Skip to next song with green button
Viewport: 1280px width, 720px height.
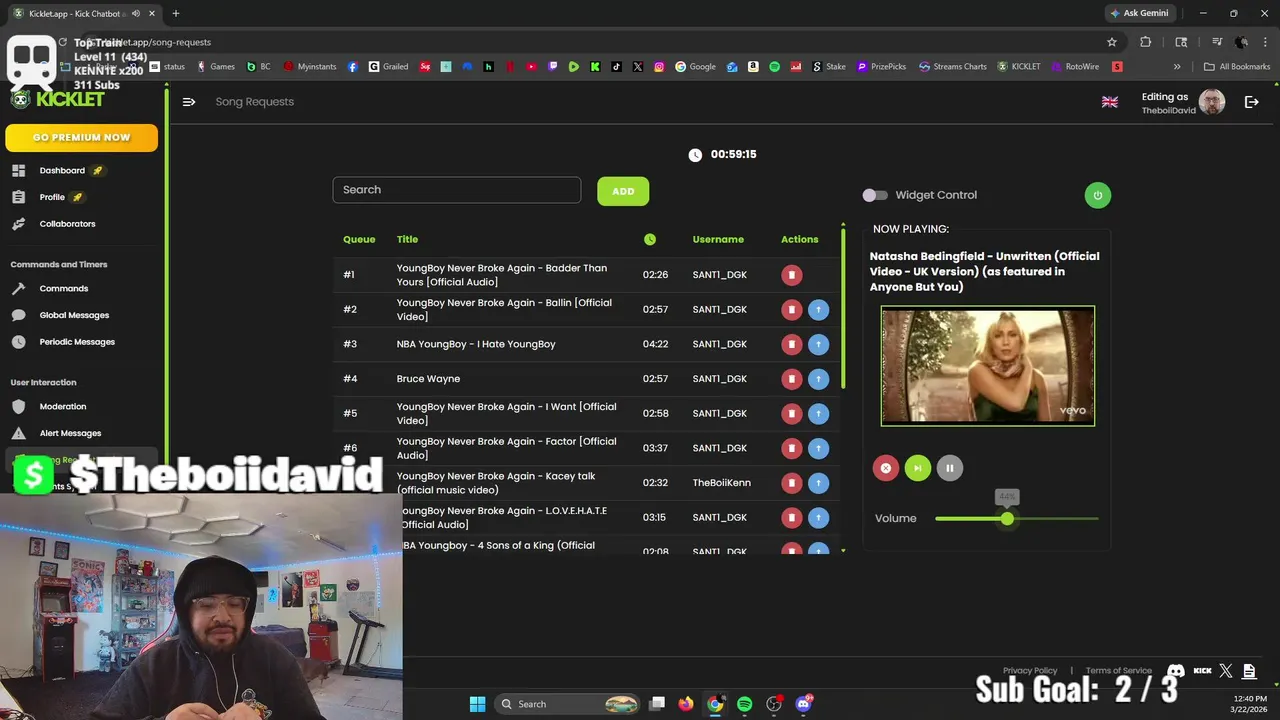click(x=917, y=468)
